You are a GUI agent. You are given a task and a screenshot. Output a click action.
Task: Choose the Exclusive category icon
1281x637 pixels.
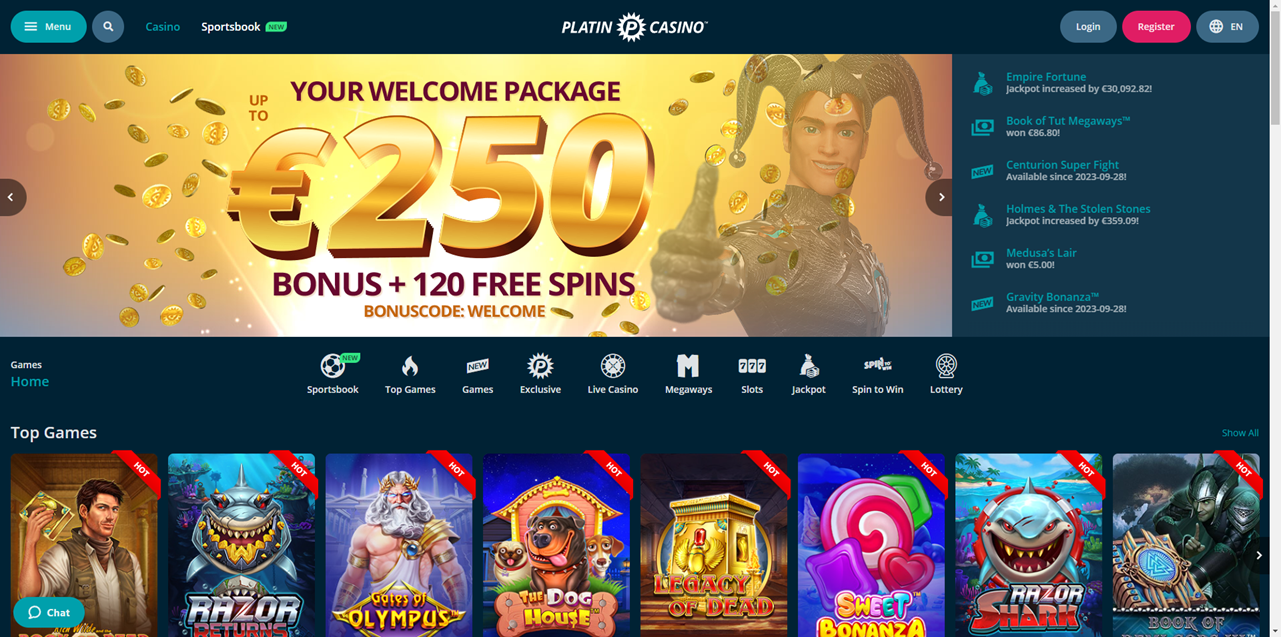540,366
